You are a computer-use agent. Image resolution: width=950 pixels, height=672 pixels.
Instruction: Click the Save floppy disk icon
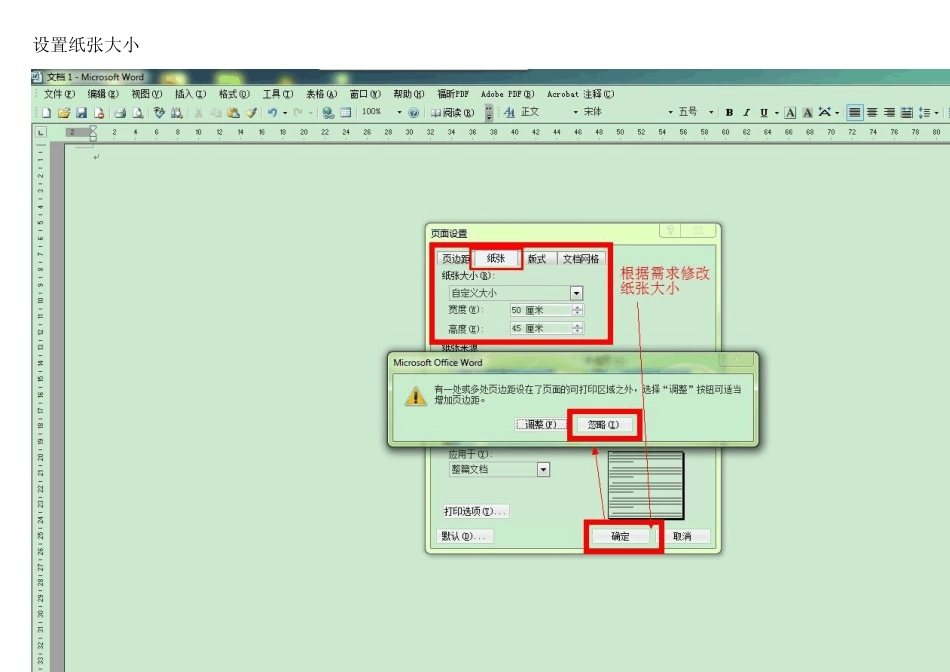(x=81, y=113)
